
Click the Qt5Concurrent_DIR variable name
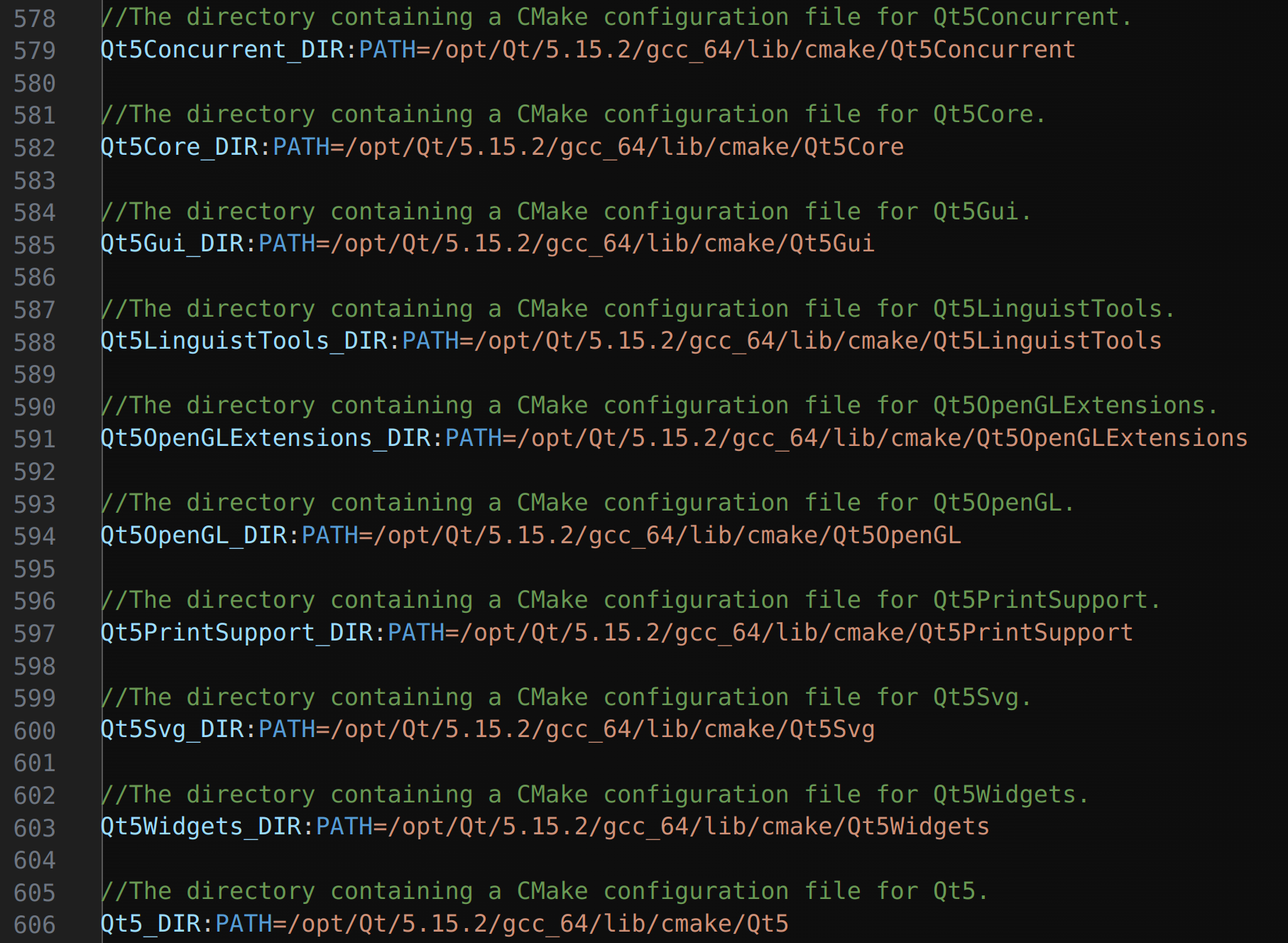[x=222, y=50]
